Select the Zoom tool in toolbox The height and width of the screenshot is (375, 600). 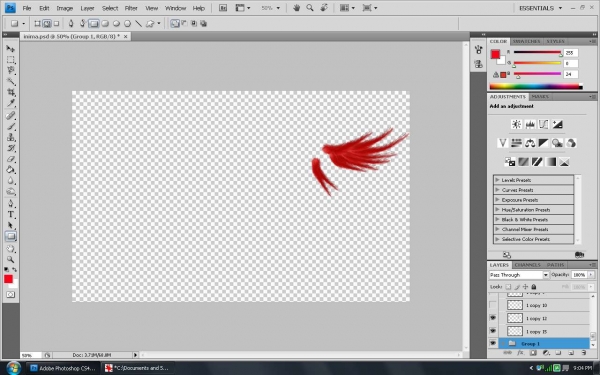click(10, 259)
